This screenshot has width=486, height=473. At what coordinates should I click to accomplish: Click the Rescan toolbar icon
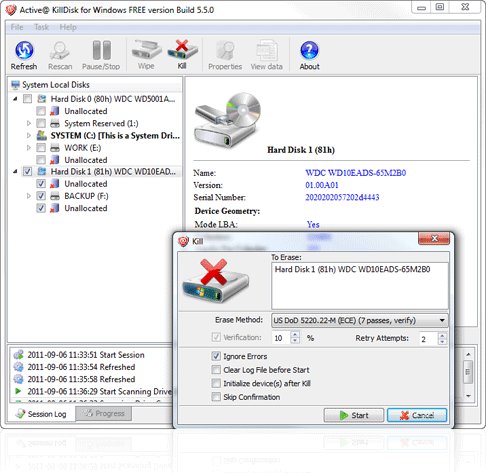[60, 51]
